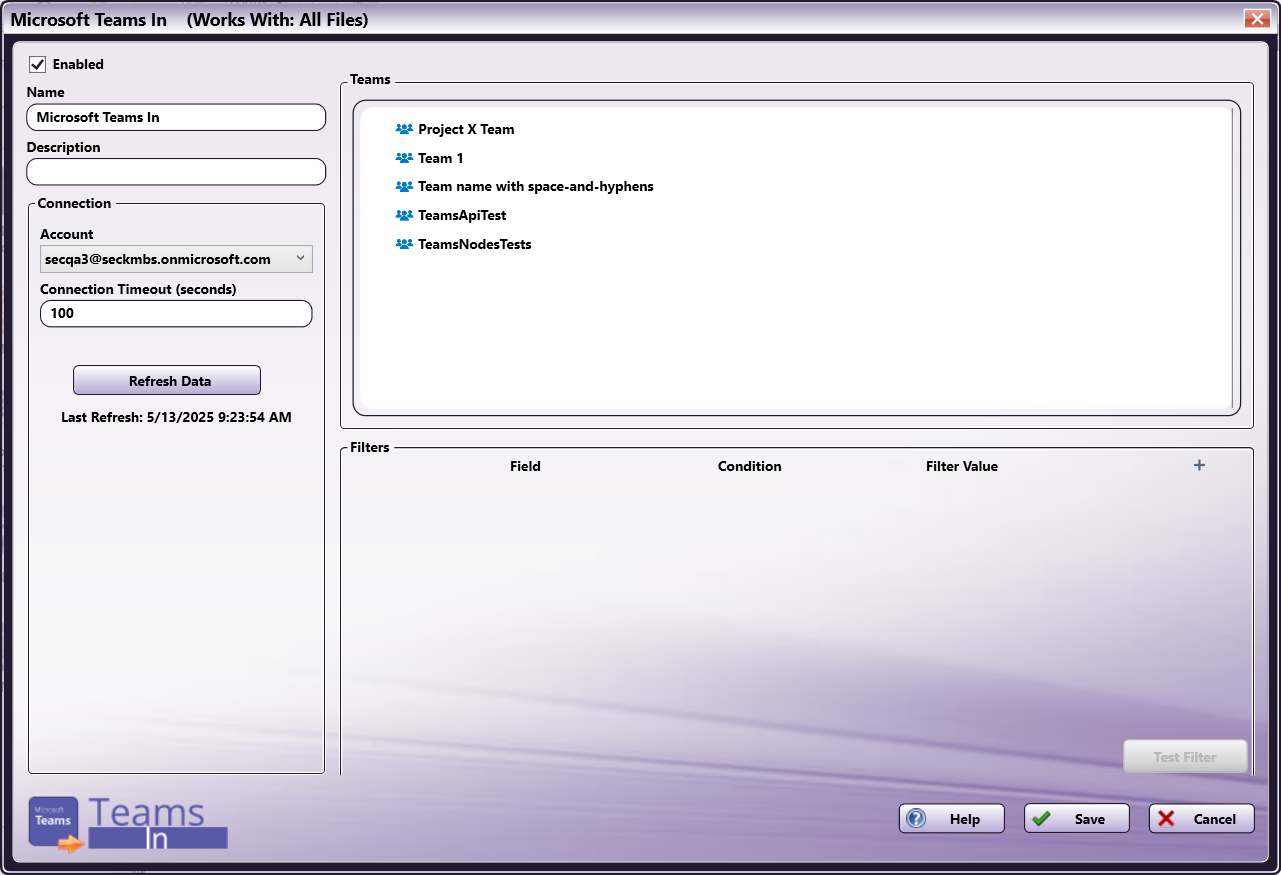Image resolution: width=1281 pixels, height=875 pixels.
Task: Select Team 1 in the Teams list
Action: tap(441, 158)
